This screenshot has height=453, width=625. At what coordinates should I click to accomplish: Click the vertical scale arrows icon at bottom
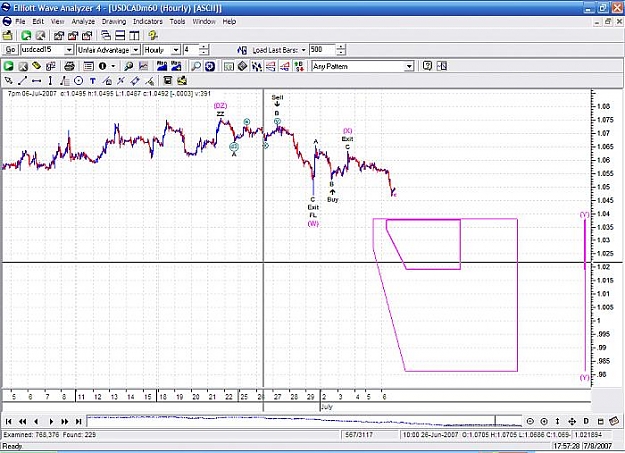[x=558, y=421]
